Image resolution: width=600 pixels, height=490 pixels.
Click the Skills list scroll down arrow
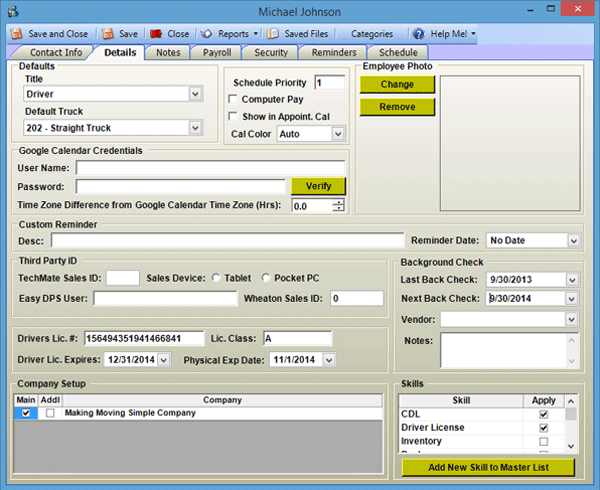(571, 446)
